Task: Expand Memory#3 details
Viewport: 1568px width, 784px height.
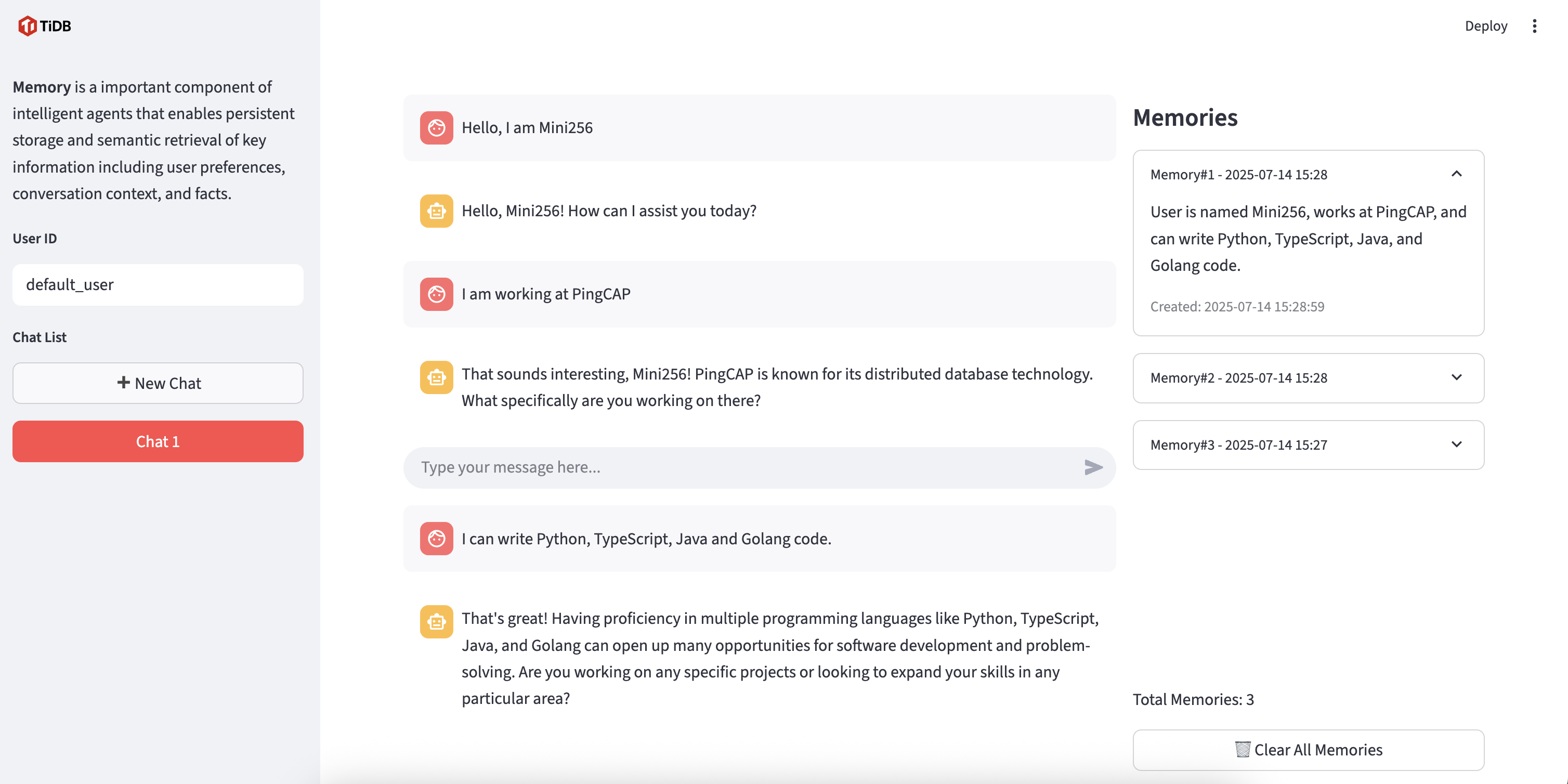Action: (x=1457, y=445)
